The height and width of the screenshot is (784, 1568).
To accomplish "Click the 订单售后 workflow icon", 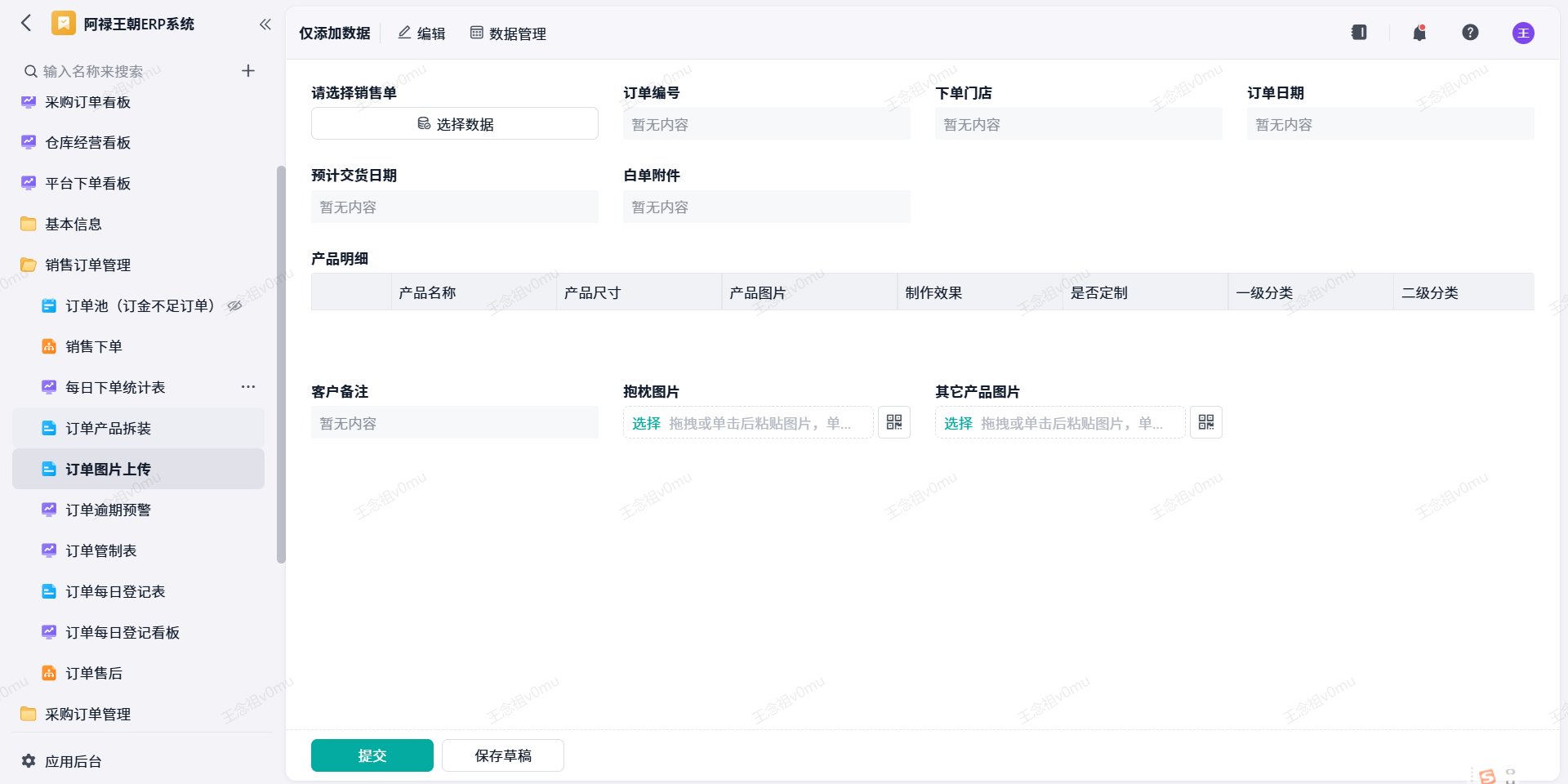I will (49, 674).
